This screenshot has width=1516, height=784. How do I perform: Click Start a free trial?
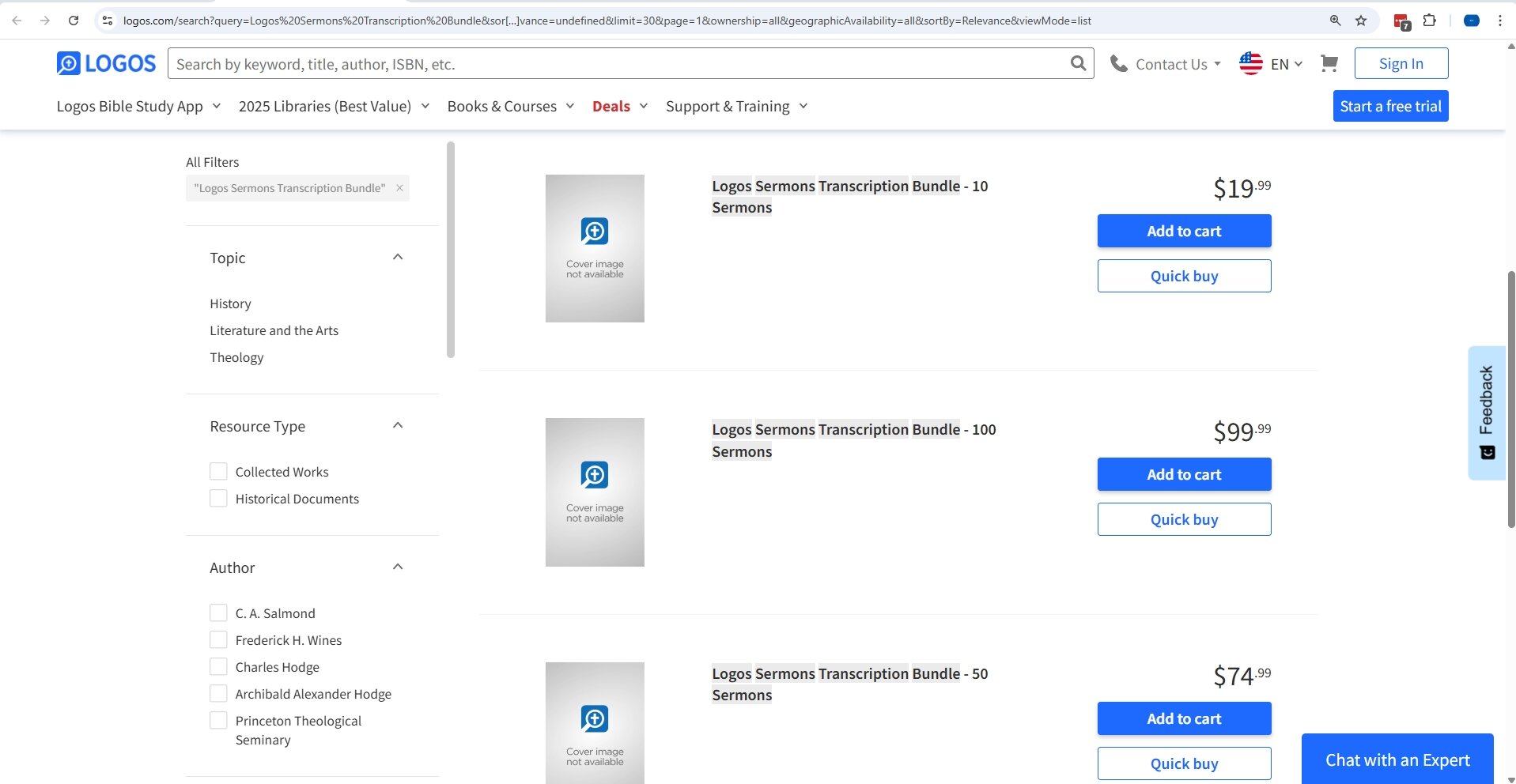click(x=1391, y=105)
